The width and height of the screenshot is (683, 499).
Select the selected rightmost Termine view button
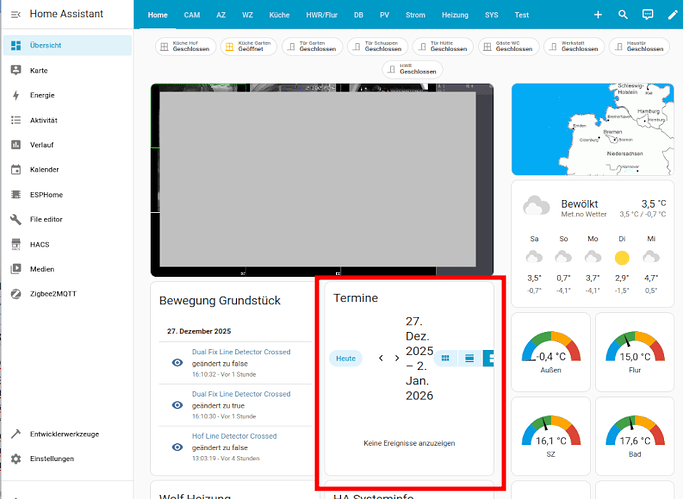point(488,358)
